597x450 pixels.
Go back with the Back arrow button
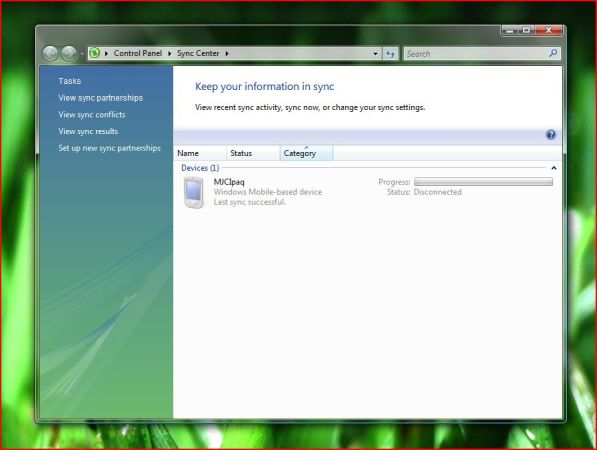click(x=50, y=54)
